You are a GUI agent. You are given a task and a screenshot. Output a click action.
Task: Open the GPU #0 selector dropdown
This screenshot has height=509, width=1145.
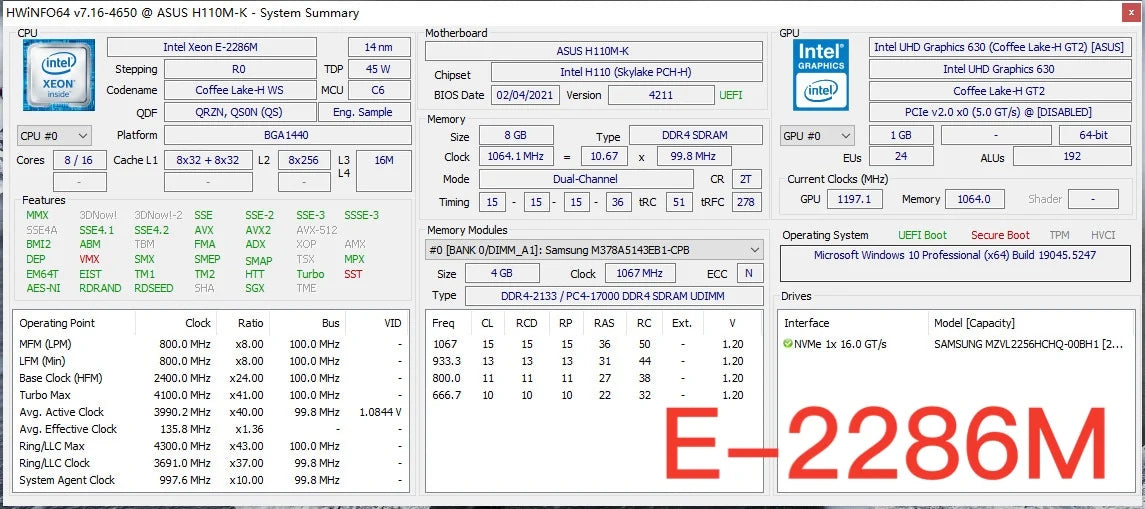point(817,136)
